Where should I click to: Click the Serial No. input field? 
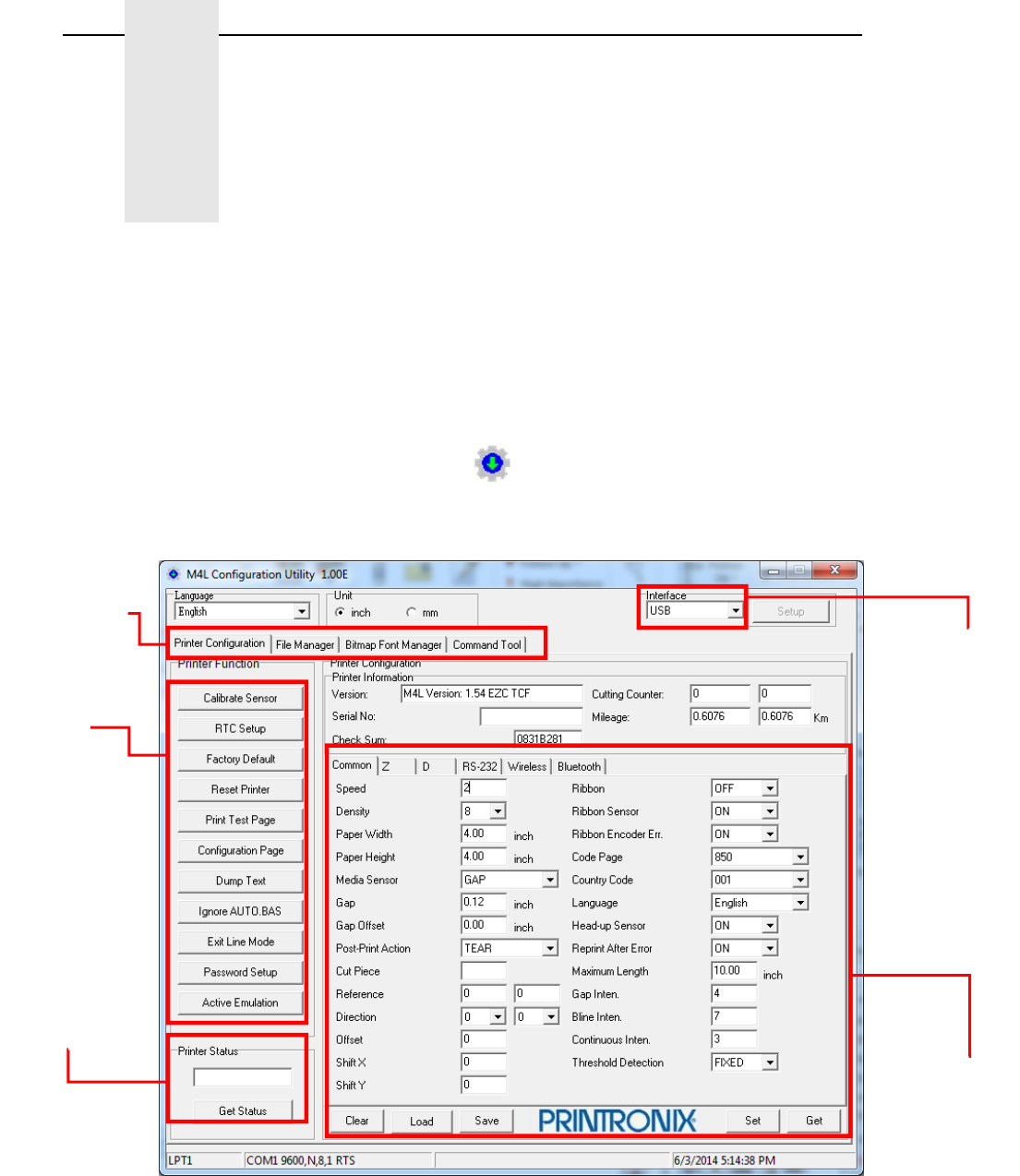click(x=532, y=716)
